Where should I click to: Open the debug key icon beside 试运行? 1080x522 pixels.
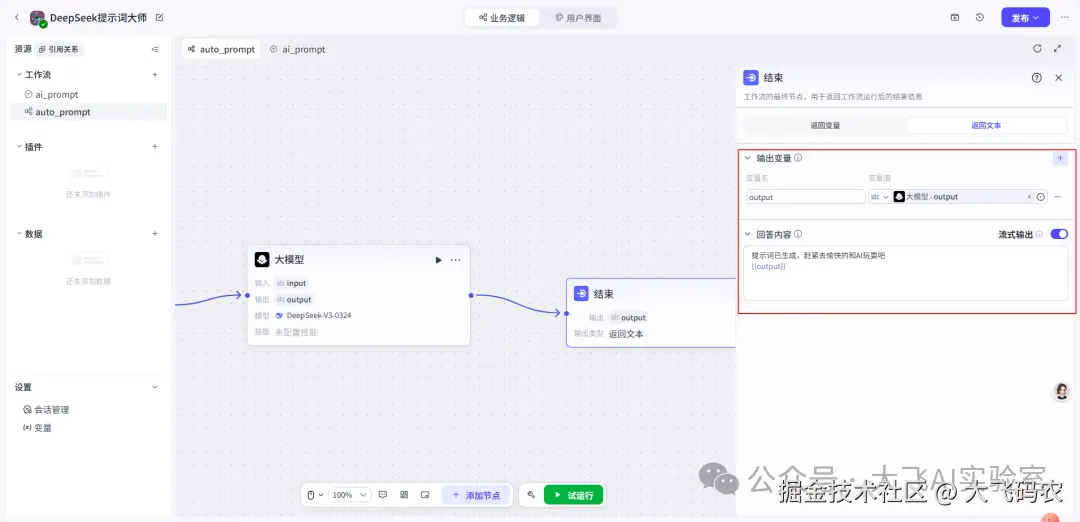tap(531, 494)
